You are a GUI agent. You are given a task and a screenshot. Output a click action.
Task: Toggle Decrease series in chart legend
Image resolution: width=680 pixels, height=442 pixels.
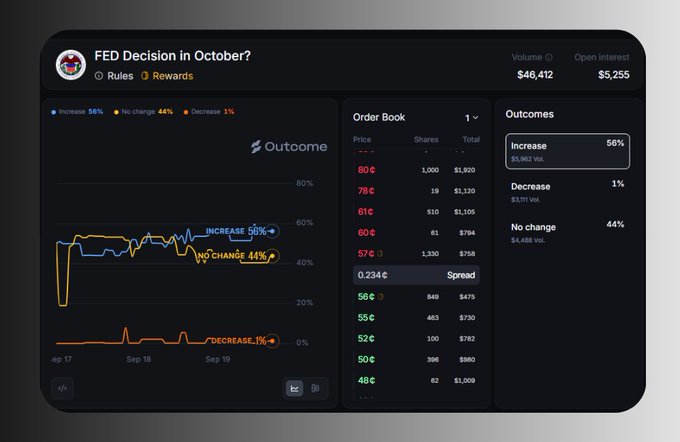pyautogui.click(x=209, y=111)
